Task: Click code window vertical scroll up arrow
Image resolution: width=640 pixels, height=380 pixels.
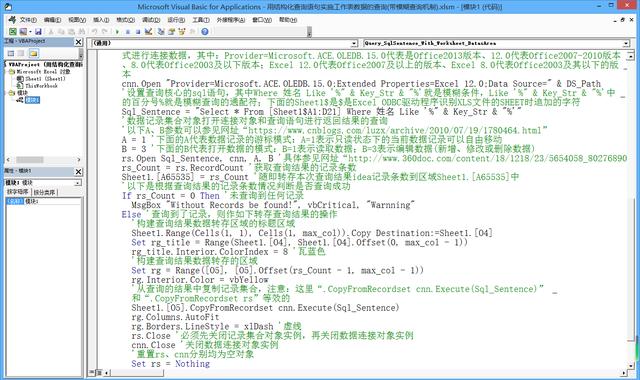Action: click(x=631, y=56)
